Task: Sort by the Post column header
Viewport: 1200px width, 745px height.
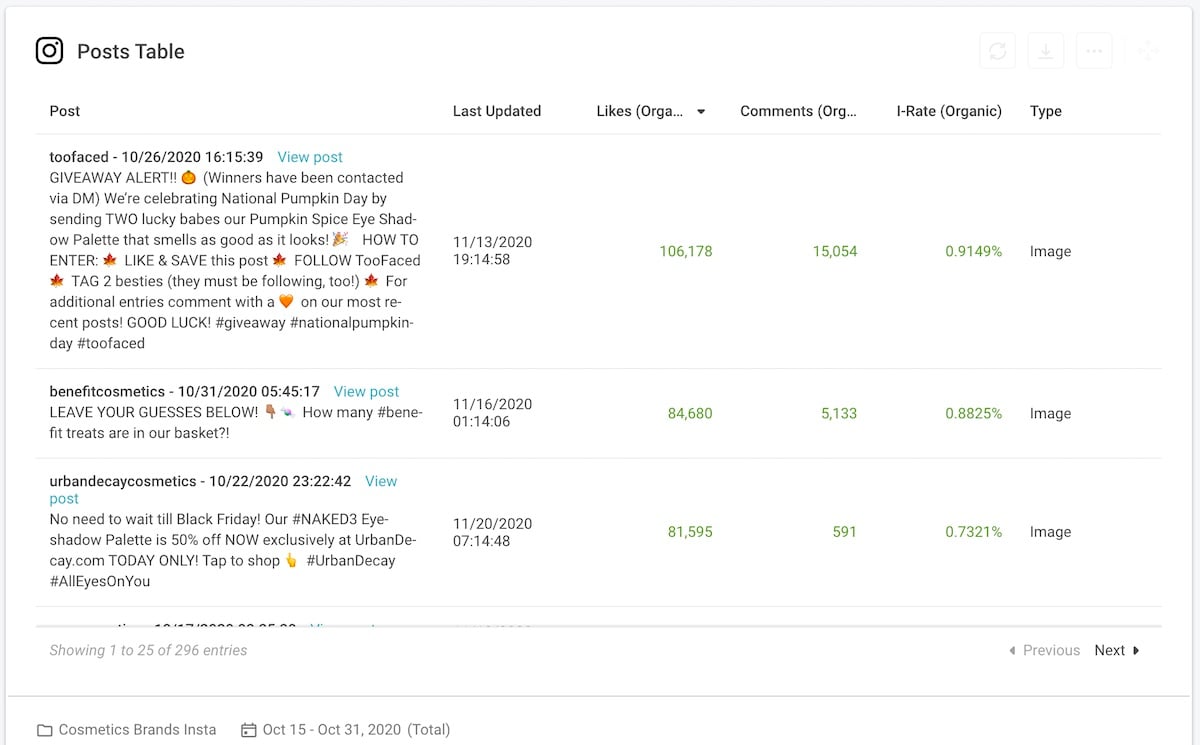Action: pyautogui.click(x=65, y=111)
